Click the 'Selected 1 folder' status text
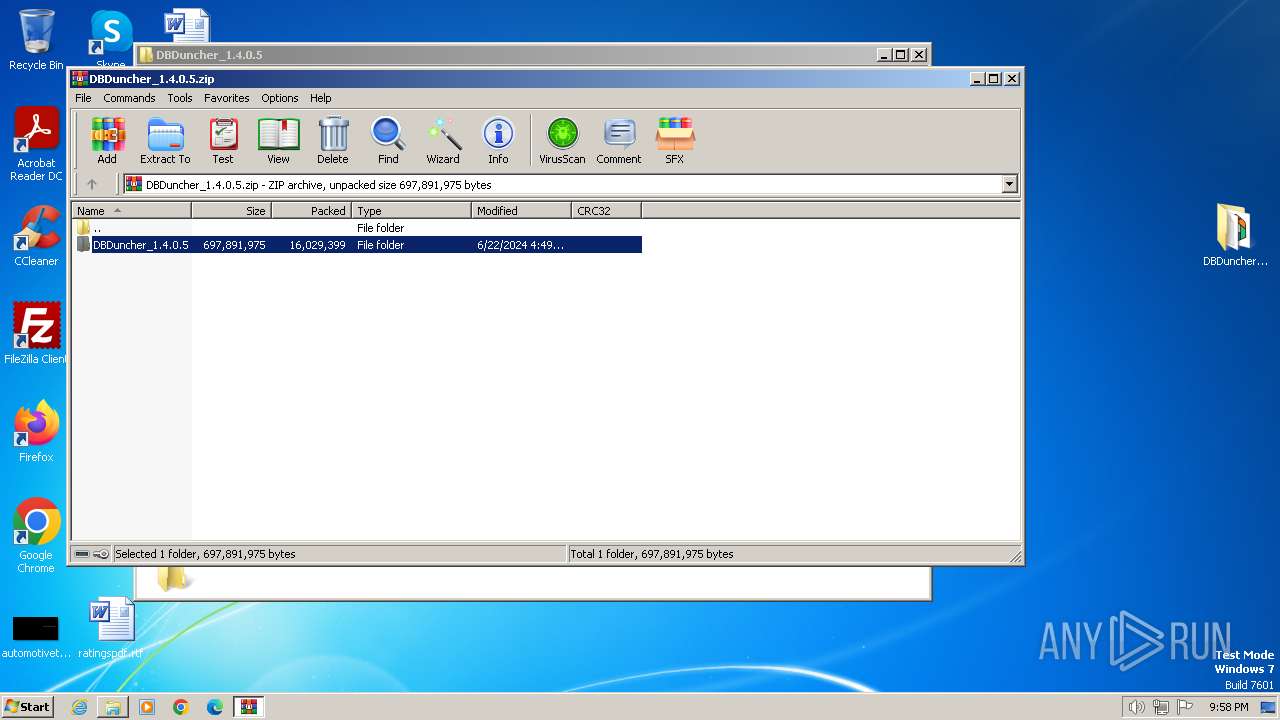The image size is (1280, 720). coord(205,554)
